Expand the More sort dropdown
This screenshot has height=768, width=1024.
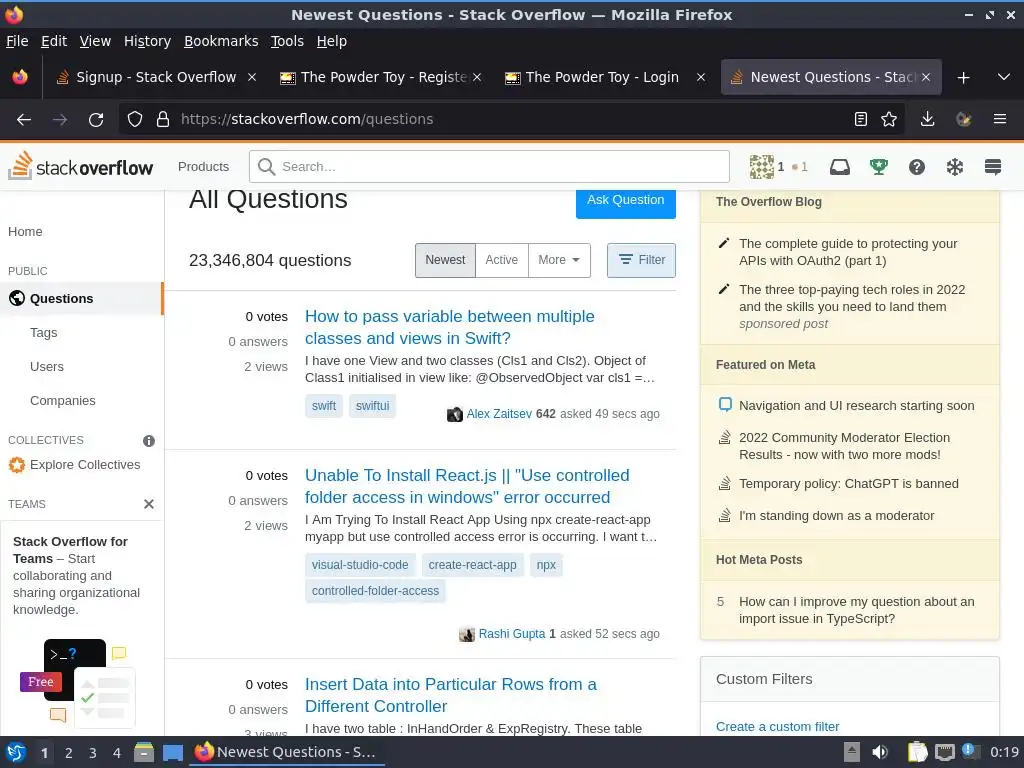[559, 260]
